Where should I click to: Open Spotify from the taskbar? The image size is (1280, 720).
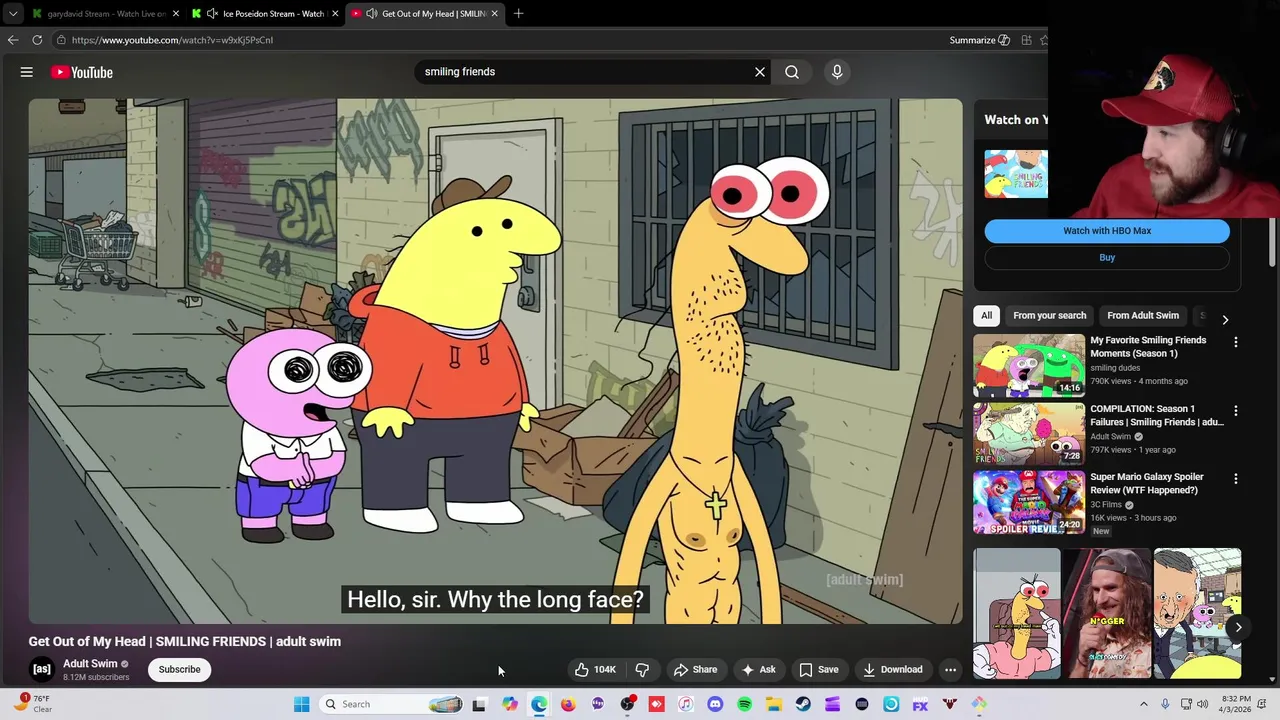click(x=744, y=704)
